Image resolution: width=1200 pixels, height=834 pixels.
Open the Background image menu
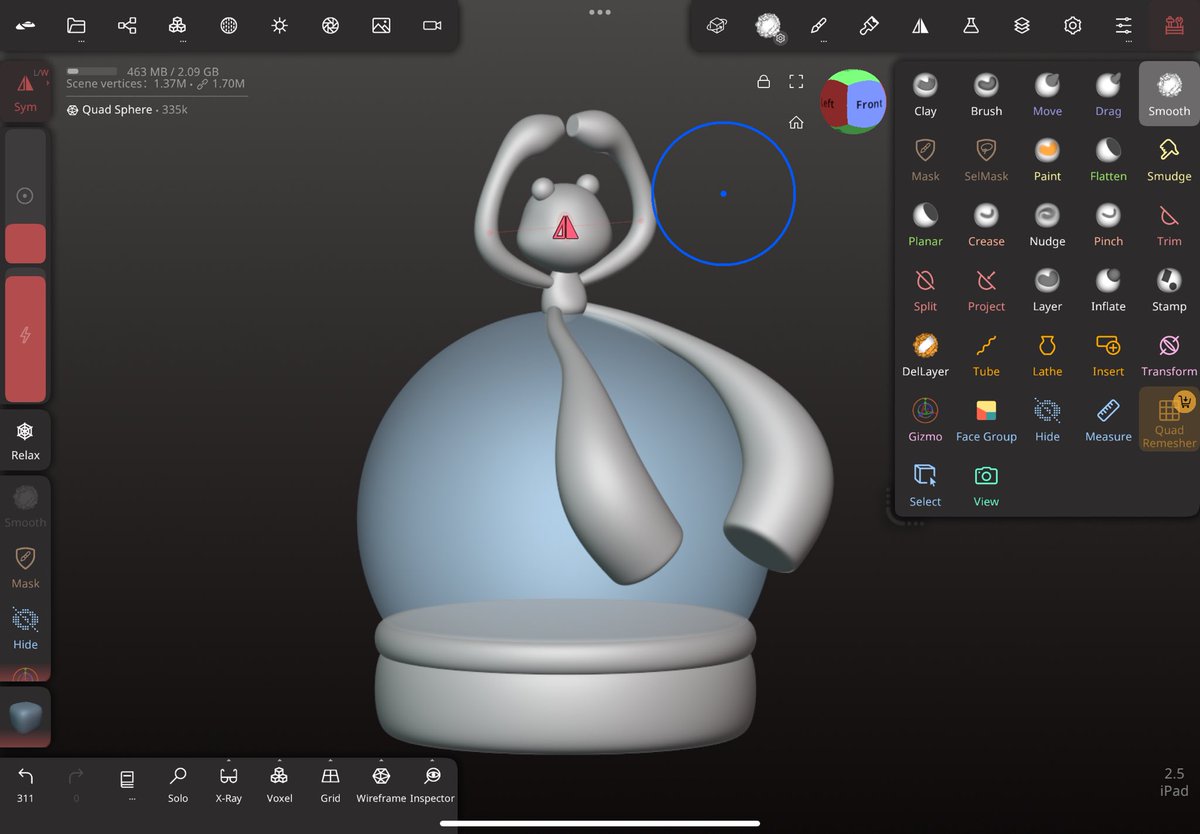coord(381,26)
